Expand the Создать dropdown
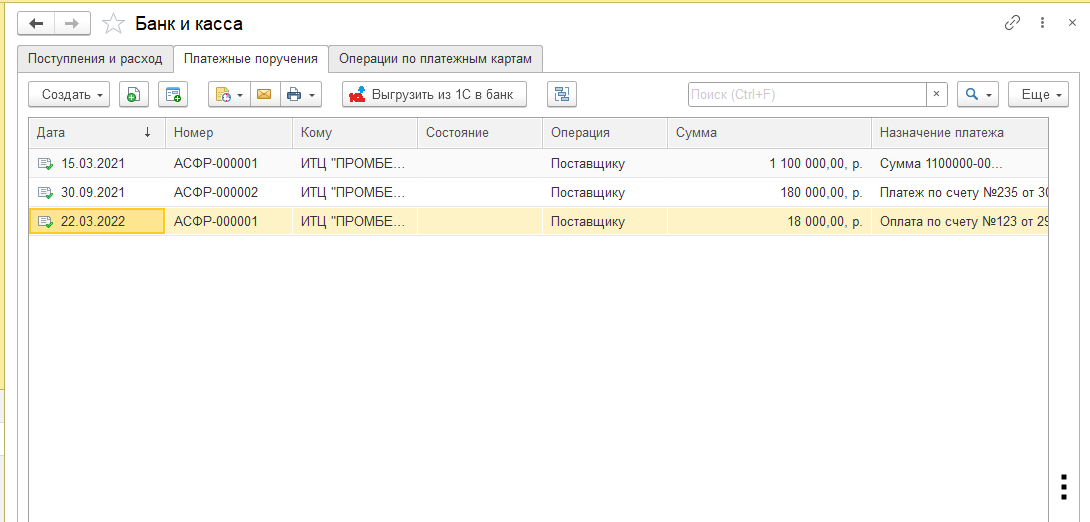The width and height of the screenshot is (1090, 522). pyautogui.click(x=69, y=95)
